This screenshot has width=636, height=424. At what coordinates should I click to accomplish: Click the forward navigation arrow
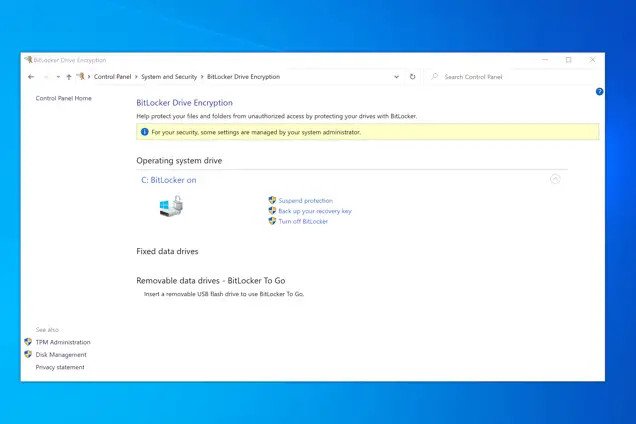pos(46,77)
